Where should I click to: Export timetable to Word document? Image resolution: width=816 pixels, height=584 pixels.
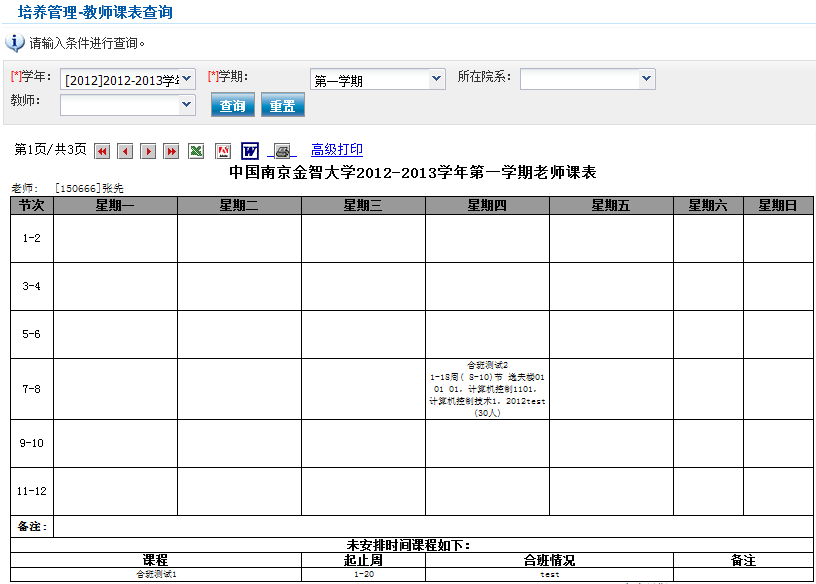click(x=250, y=151)
